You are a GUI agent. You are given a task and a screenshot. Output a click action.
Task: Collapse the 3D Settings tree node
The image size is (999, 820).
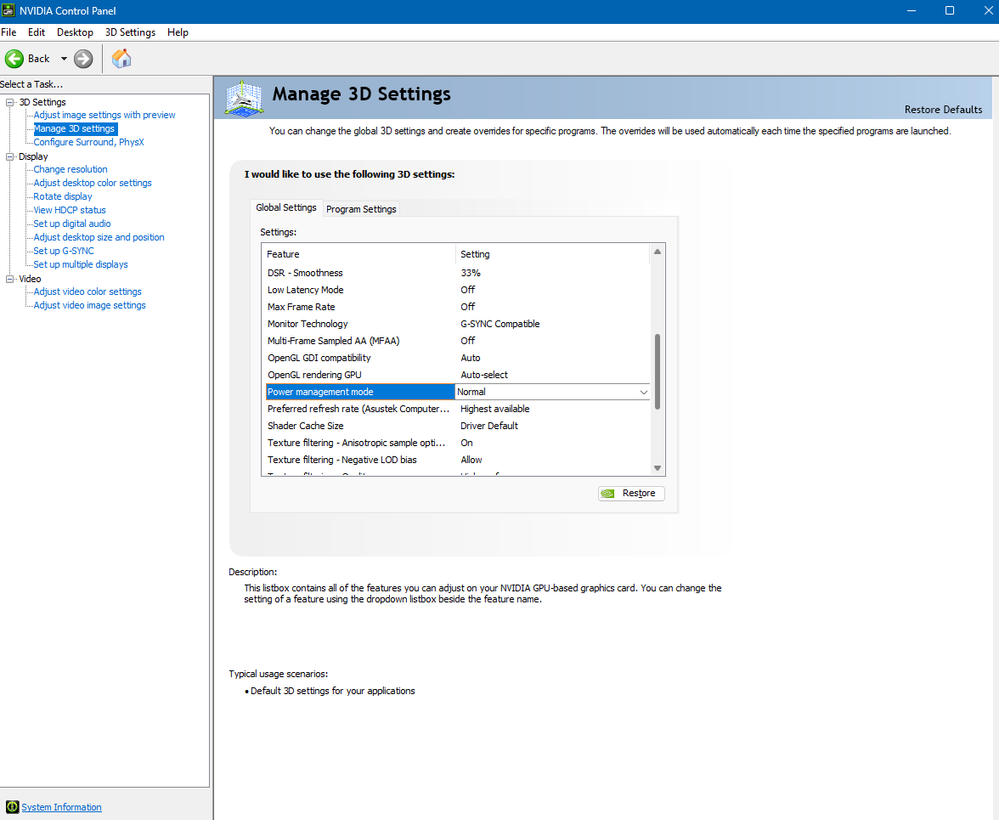(x=10, y=102)
